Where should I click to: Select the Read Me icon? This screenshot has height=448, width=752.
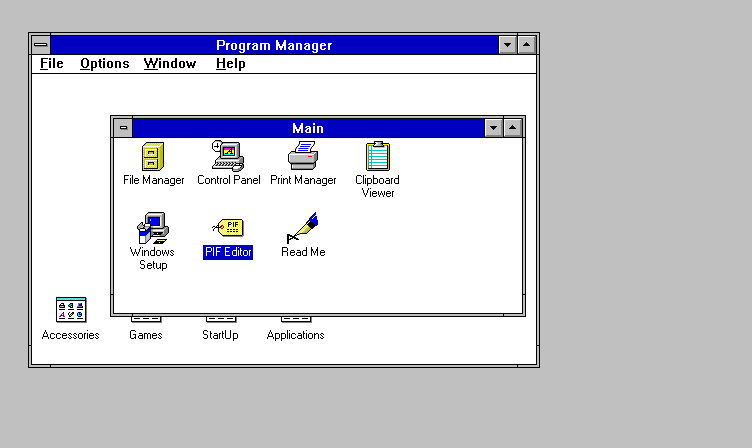click(x=303, y=227)
